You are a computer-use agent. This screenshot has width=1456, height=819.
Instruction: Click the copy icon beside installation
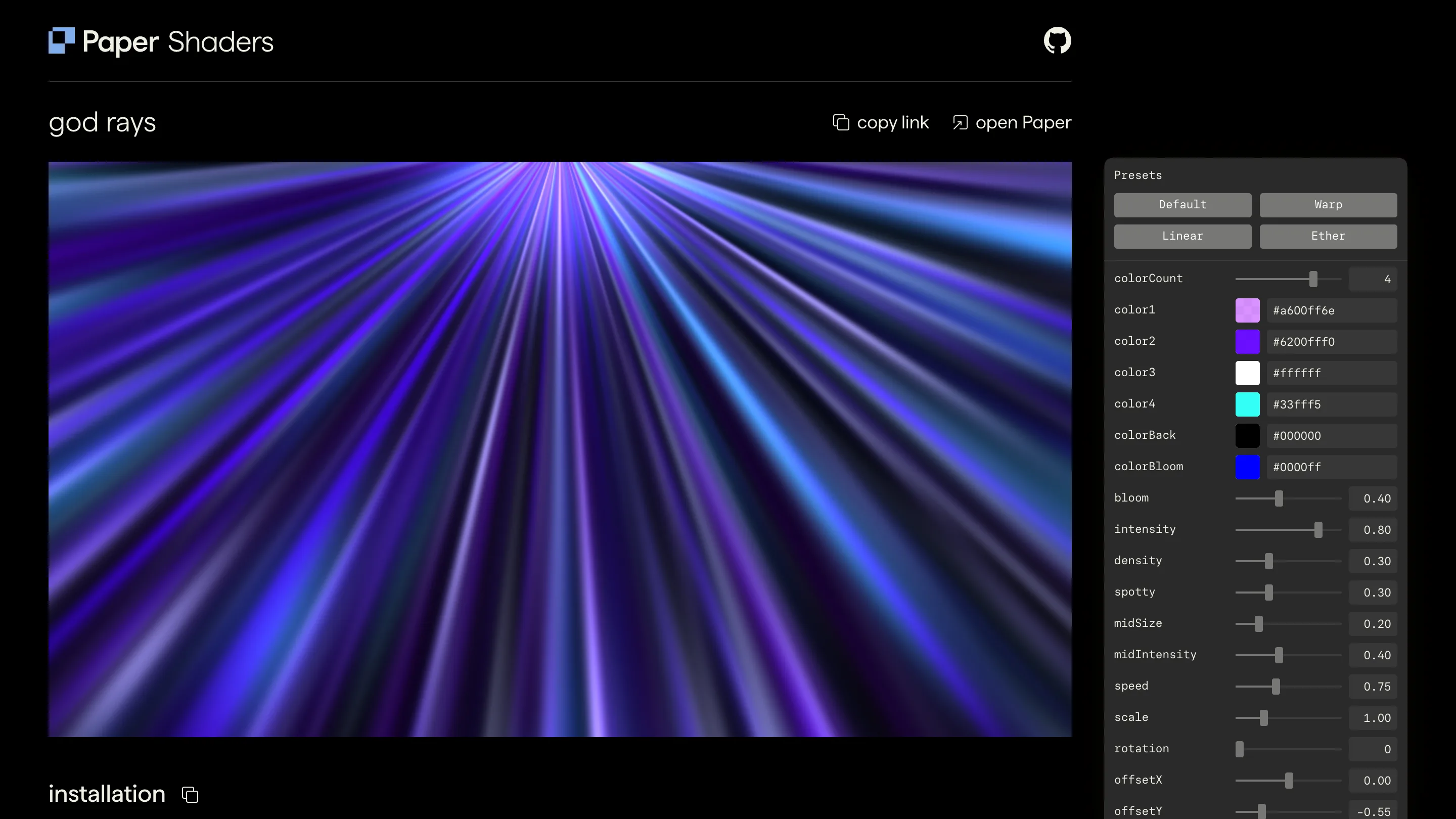pyautogui.click(x=190, y=794)
